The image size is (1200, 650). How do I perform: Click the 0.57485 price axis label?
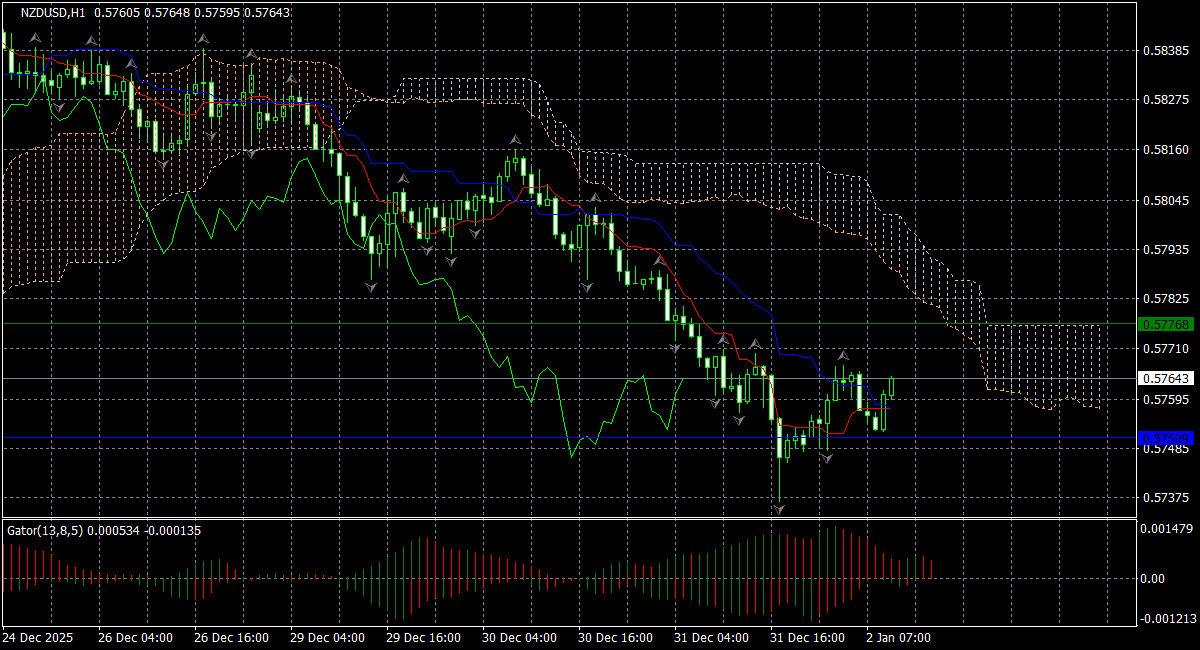[1165, 449]
